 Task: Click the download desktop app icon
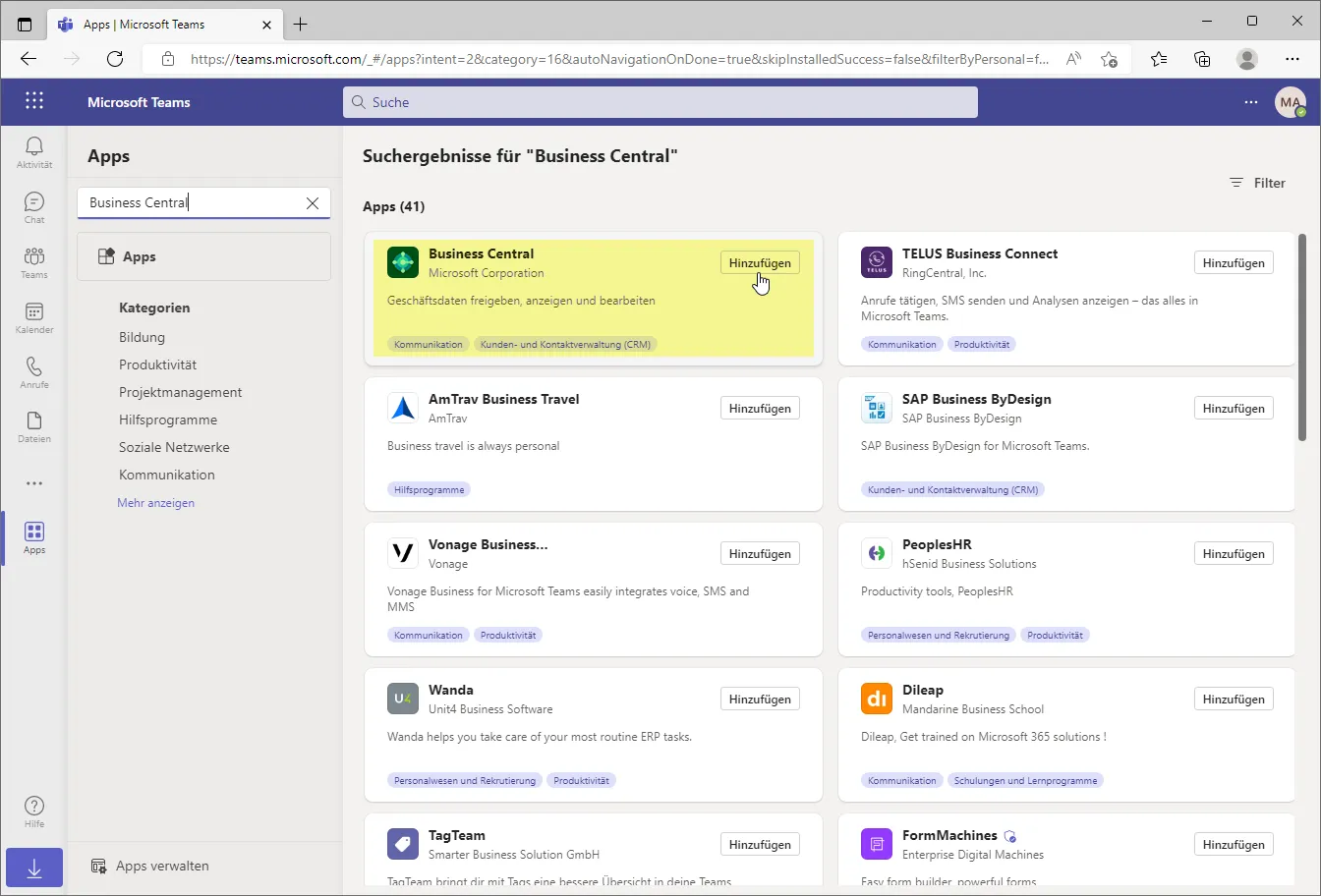(x=34, y=868)
